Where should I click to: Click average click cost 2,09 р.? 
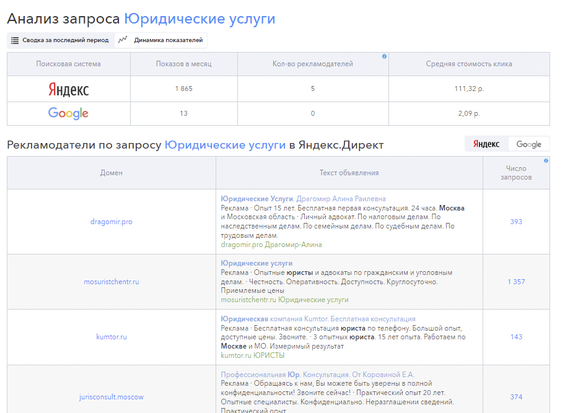click(x=469, y=114)
